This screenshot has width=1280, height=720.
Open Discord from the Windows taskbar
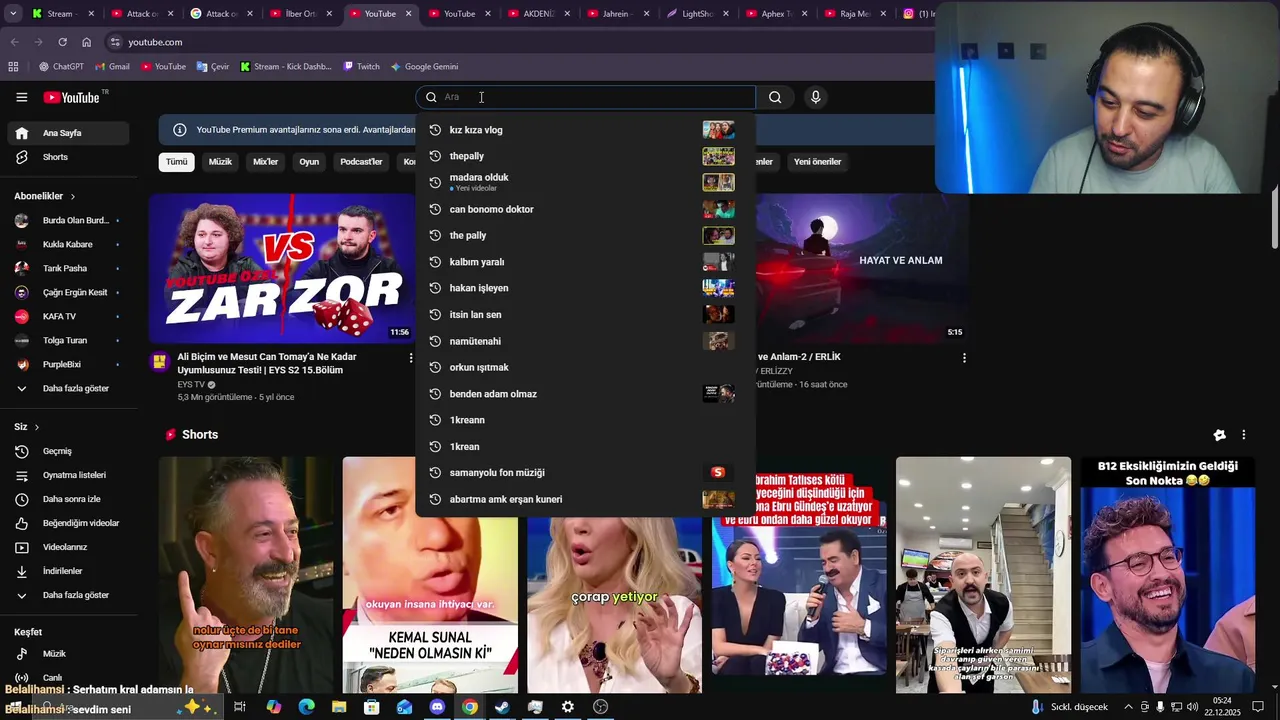pos(437,707)
